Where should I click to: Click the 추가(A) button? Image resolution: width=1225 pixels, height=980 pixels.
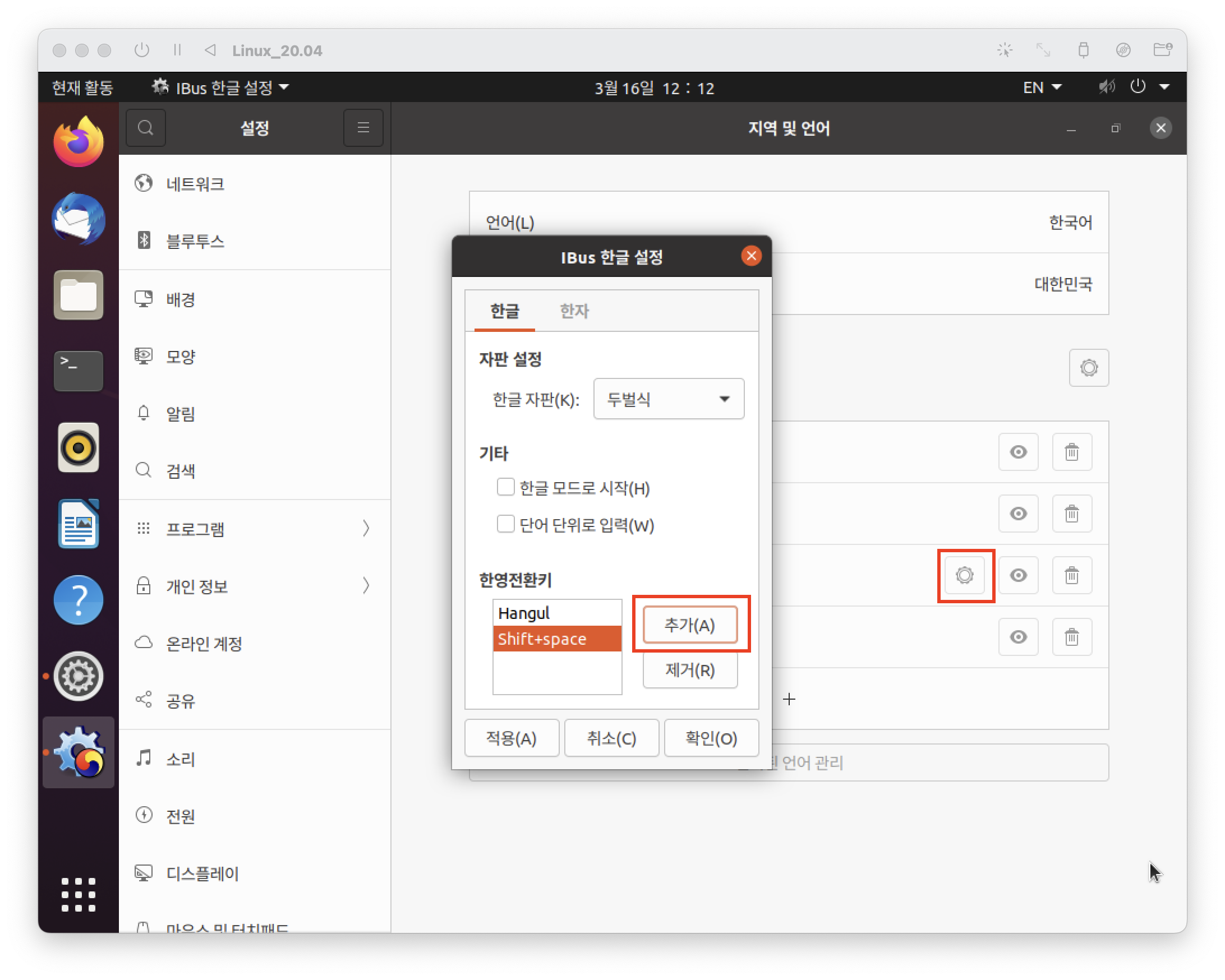(690, 625)
